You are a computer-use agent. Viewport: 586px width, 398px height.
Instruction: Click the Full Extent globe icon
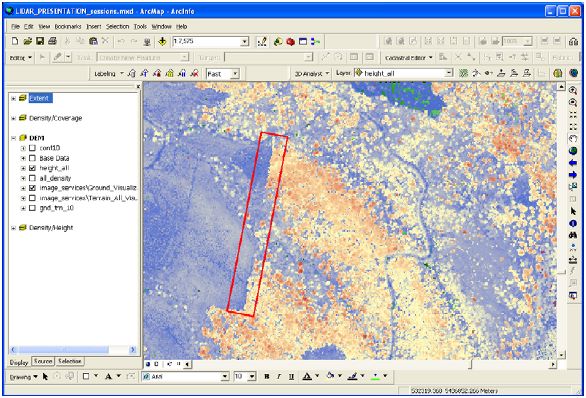pos(573,151)
